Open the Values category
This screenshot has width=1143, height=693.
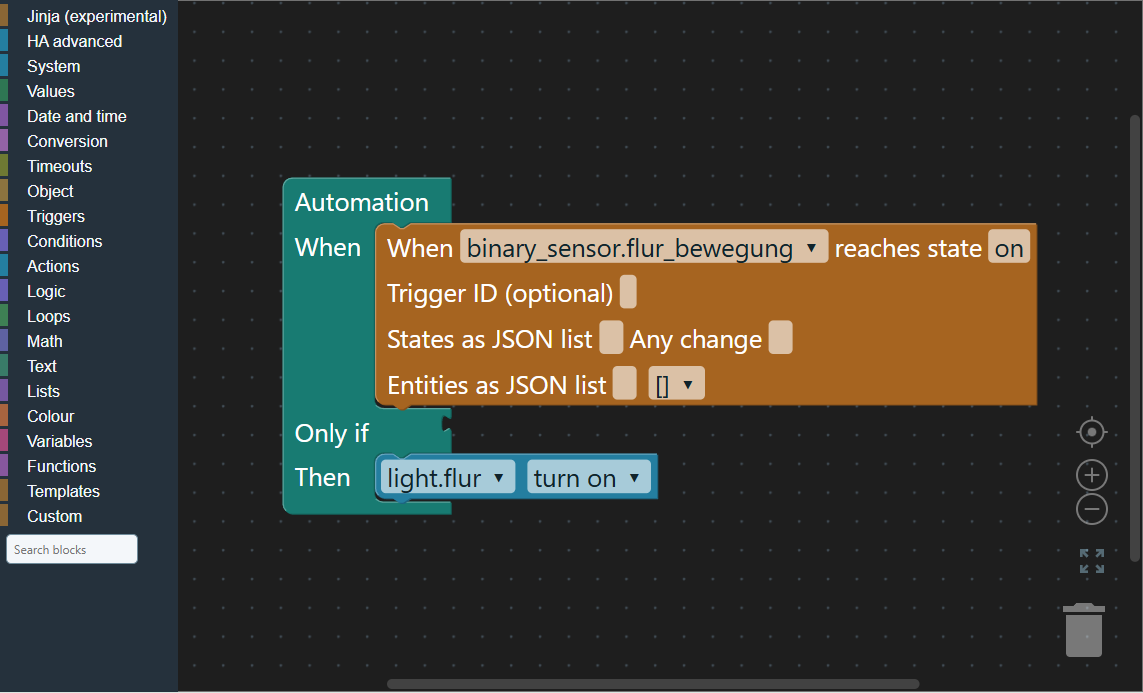coord(89,91)
